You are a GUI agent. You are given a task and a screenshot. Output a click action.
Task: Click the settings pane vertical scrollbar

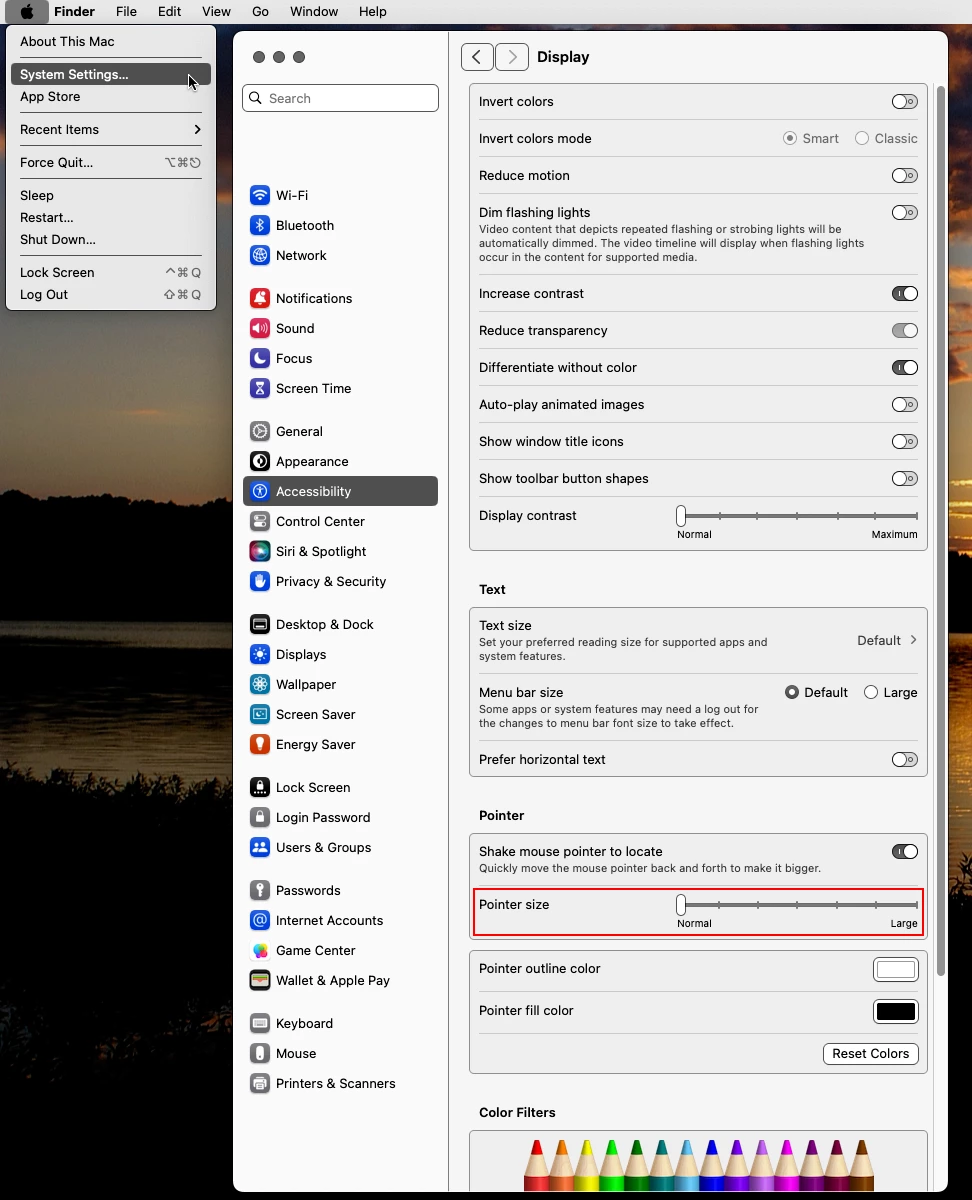941,530
